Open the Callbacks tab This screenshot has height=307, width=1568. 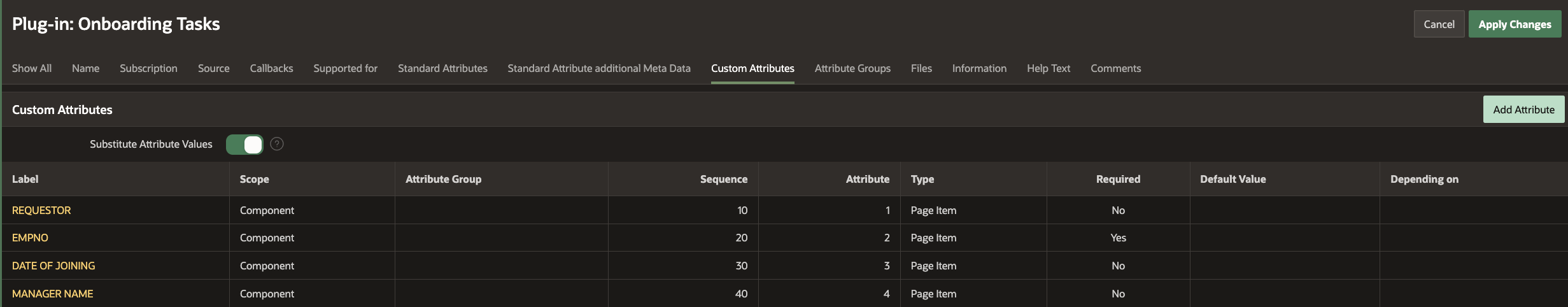[271, 68]
